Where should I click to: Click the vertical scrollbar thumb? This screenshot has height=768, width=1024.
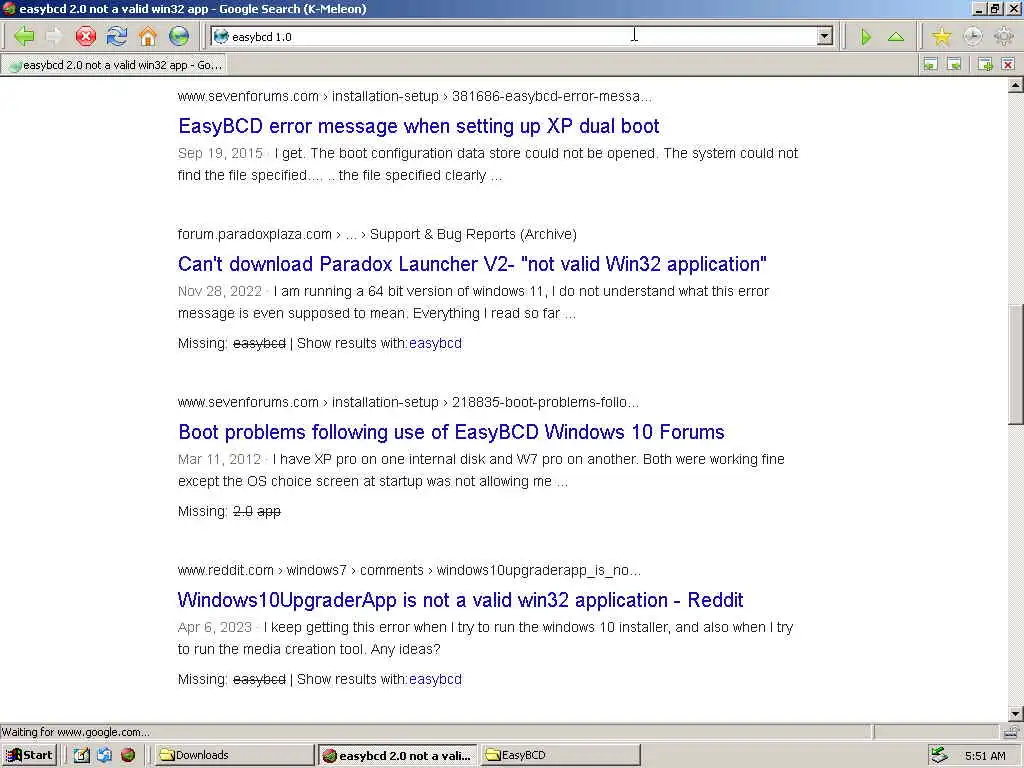[x=1016, y=364]
